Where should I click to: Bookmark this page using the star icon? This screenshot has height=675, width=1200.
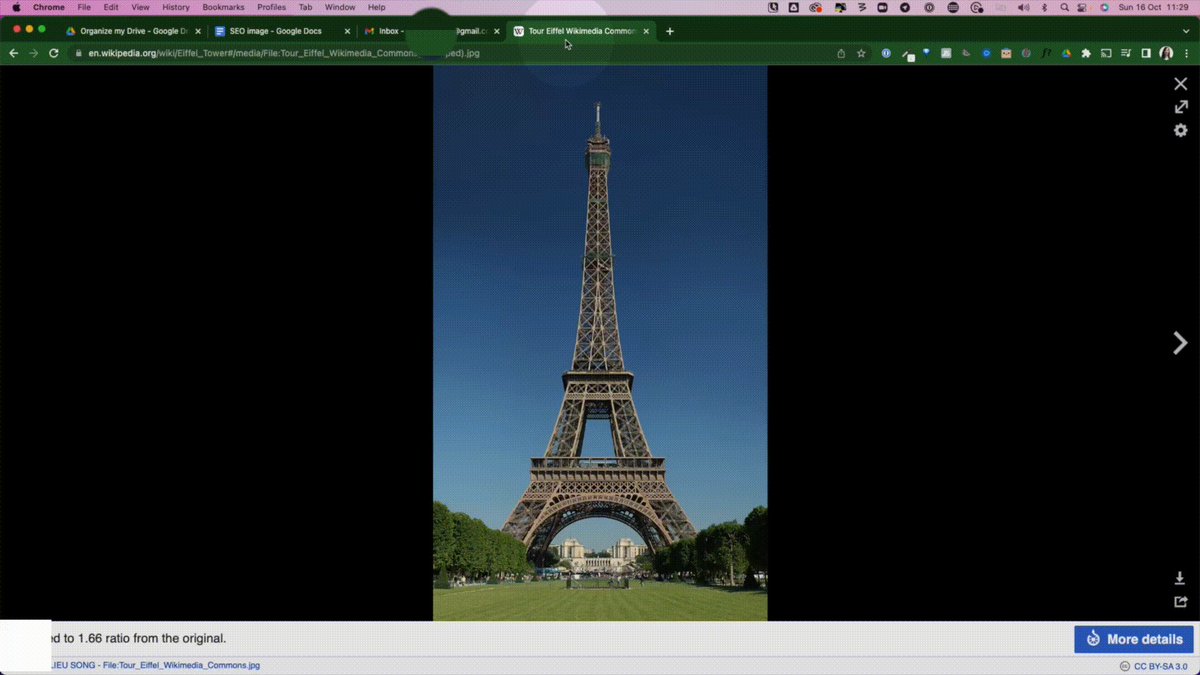point(861,53)
